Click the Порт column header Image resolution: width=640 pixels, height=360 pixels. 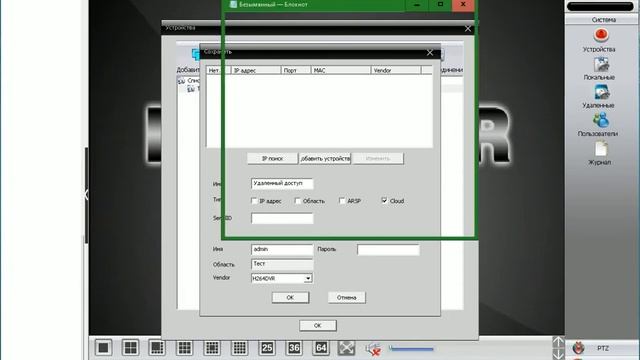[x=296, y=70]
